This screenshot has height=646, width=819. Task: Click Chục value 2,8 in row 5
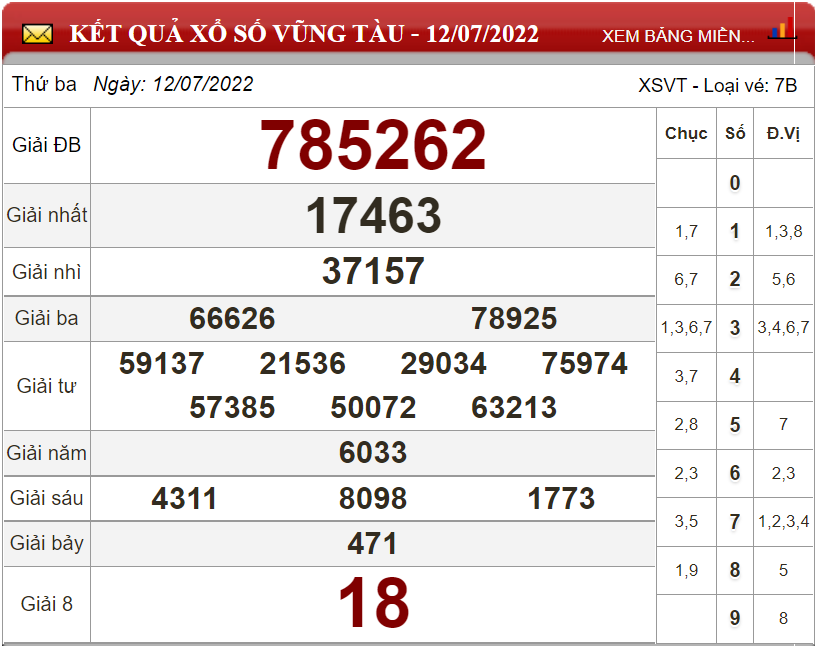tap(686, 424)
